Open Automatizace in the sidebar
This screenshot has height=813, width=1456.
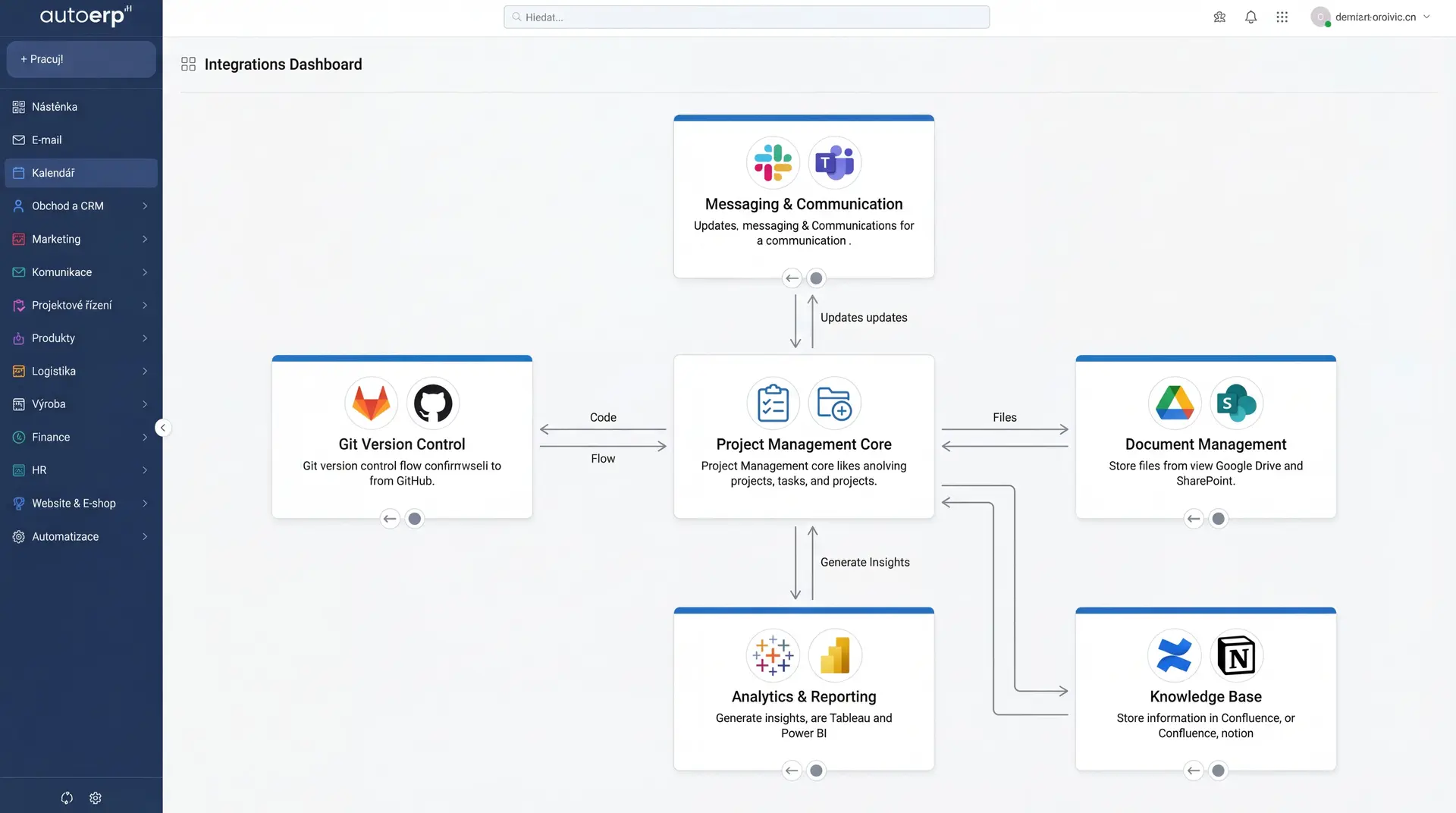click(x=81, y=536)
